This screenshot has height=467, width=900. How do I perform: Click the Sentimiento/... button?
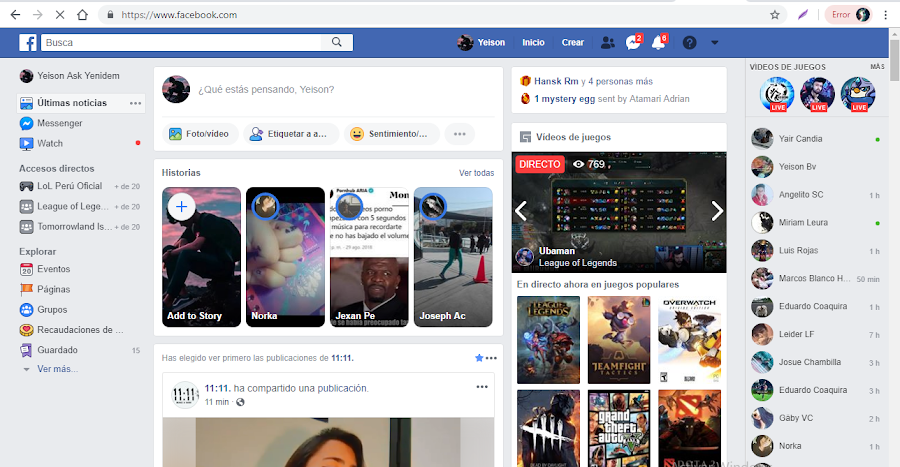coord(391,134)
